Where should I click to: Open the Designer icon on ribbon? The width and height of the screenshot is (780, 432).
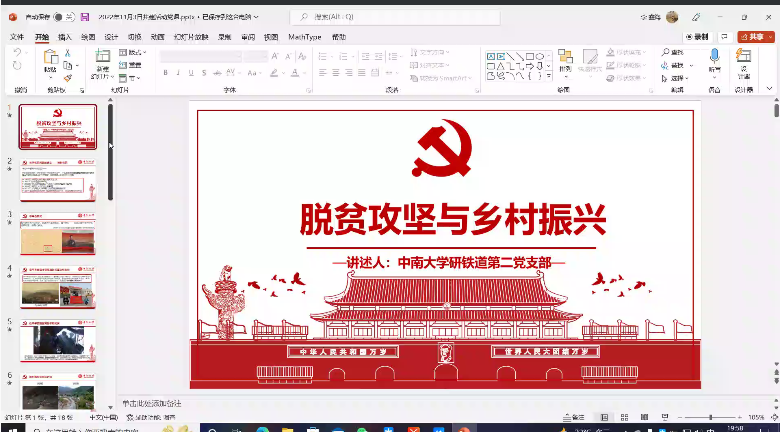click(x=745, y=60)
